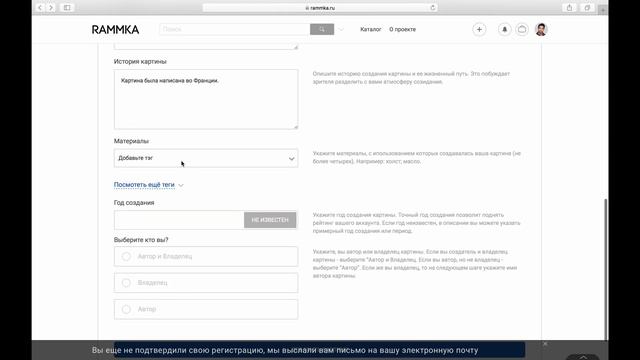Open notifications bell icon
Image resolution: width=640 pixels, height=360 pixels.
[504, 29]
